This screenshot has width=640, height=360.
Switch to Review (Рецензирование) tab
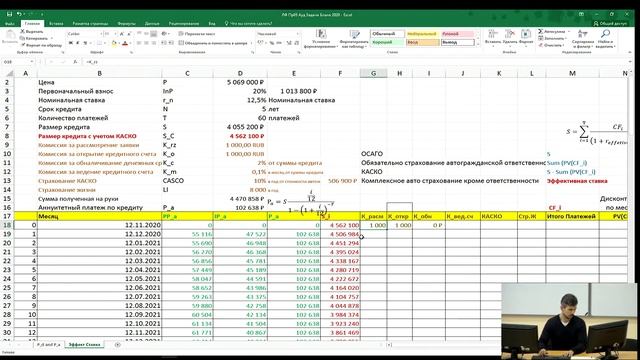point(184,24)
